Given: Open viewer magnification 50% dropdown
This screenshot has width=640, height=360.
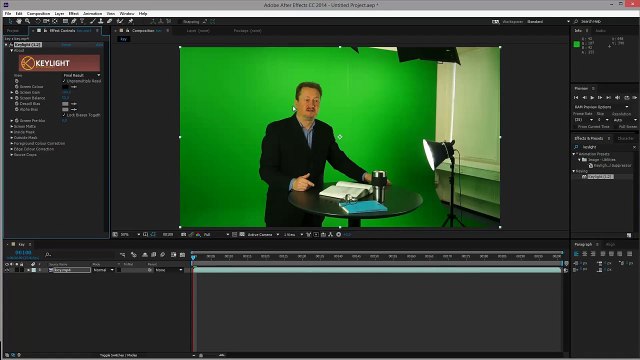Looking at the screenshot, I should [130, 235].
